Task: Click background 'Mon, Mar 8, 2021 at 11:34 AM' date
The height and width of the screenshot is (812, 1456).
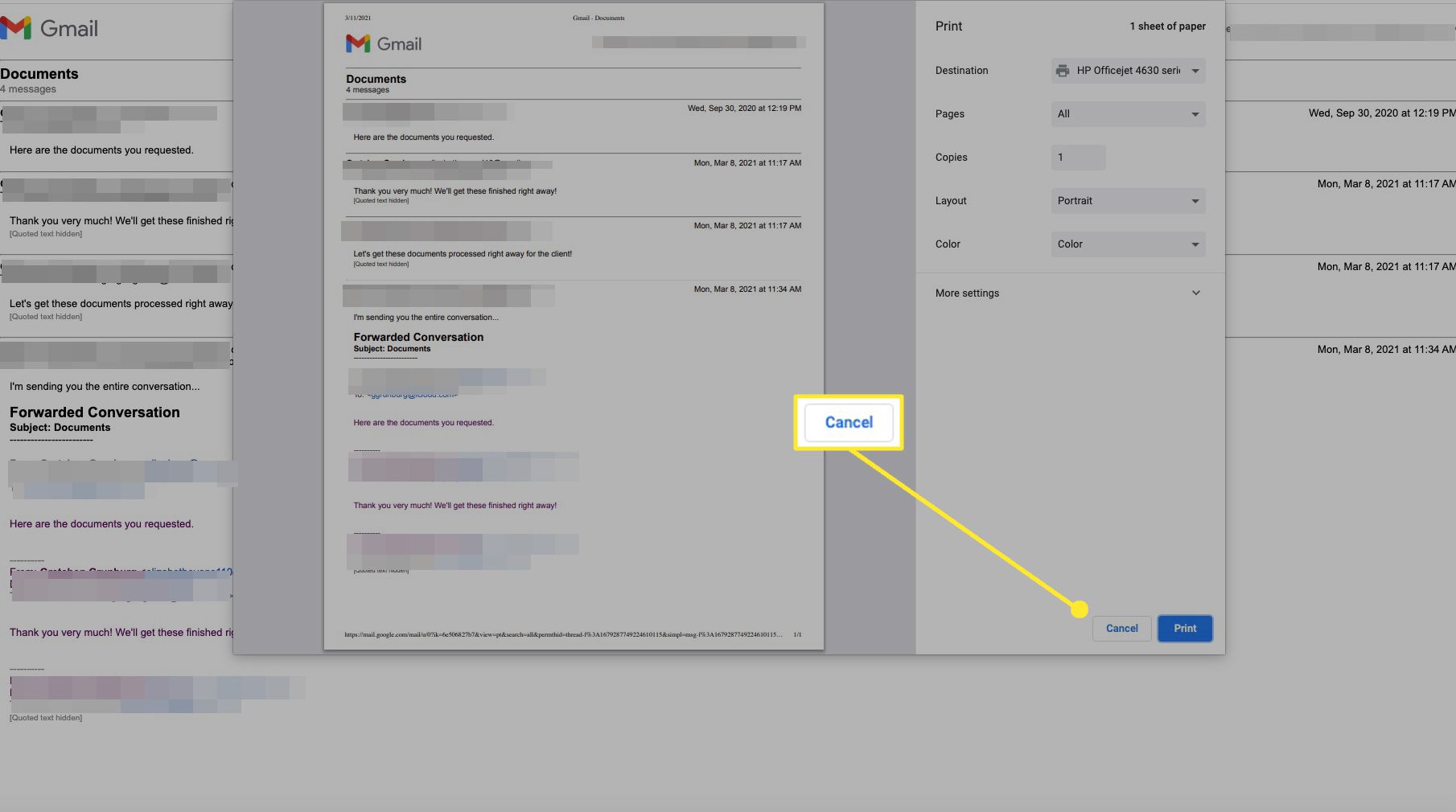Action: pyautogui.click(x=1386, y=350)
